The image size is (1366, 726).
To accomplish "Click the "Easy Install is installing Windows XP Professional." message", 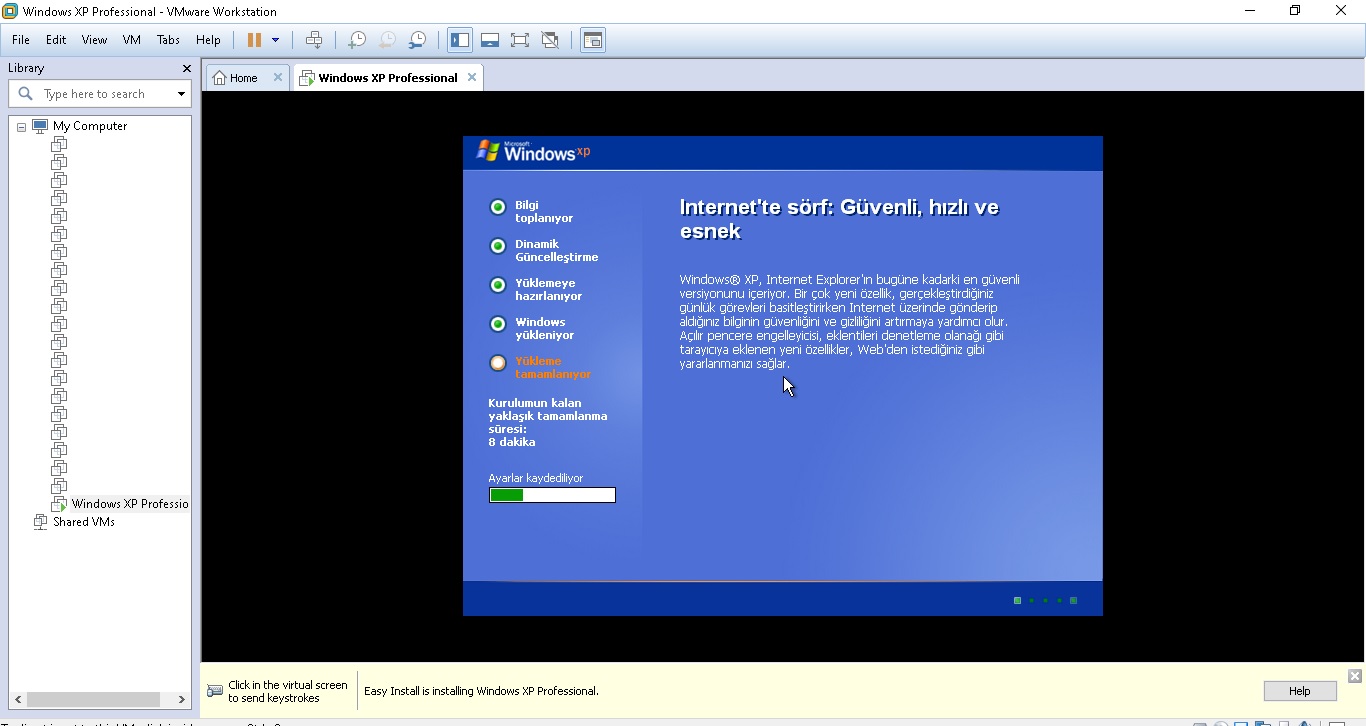I will click(x=481, y=691).
